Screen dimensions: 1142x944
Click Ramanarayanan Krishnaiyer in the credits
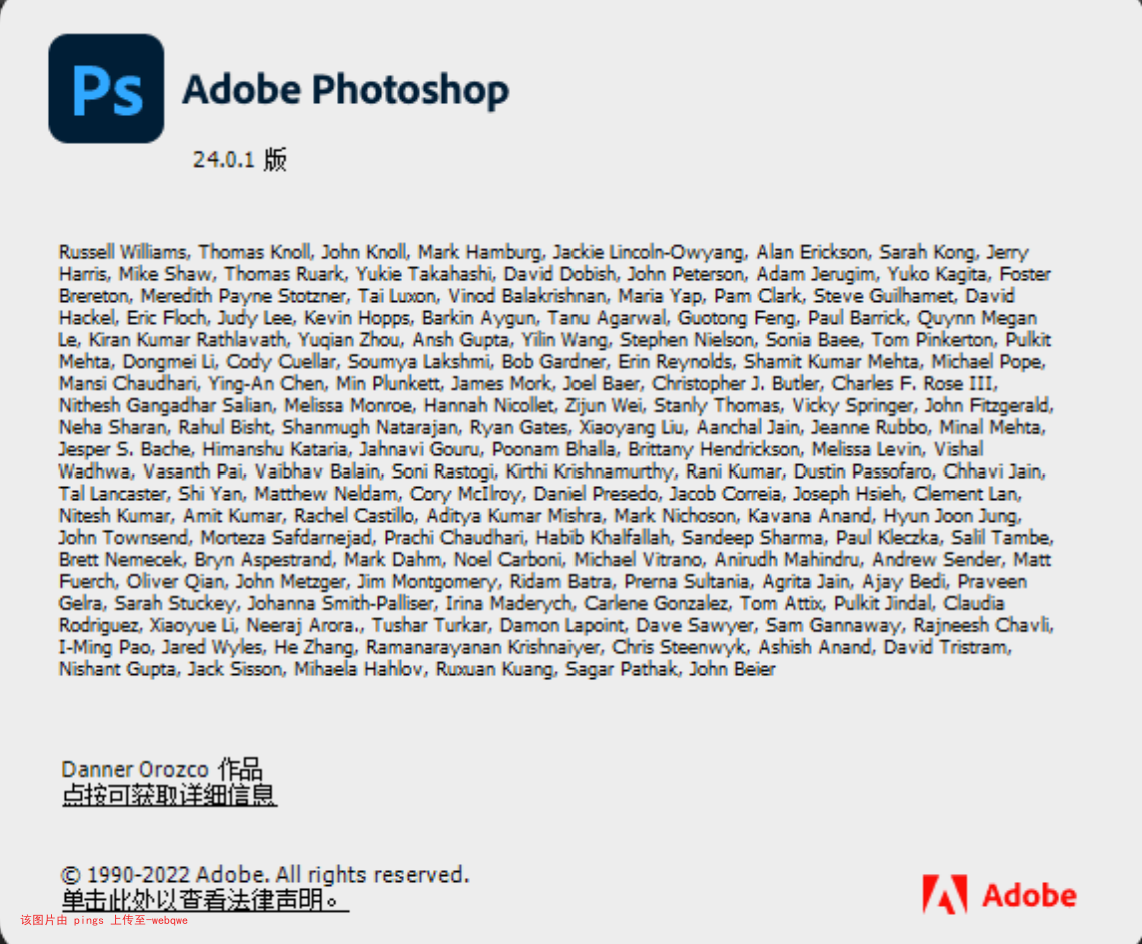[482, 647]
